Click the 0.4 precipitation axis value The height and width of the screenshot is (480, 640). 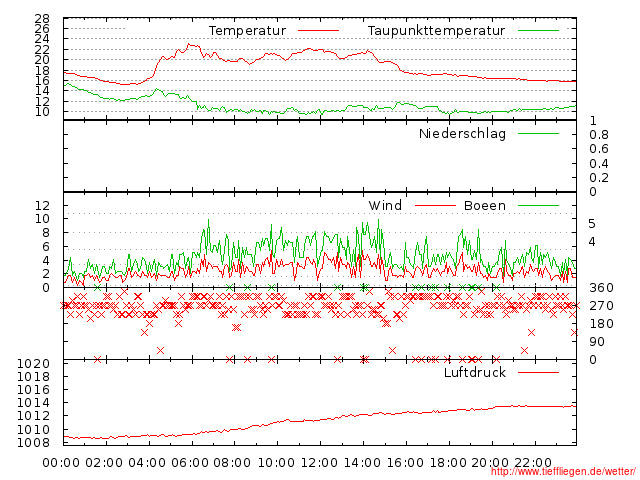599,164
